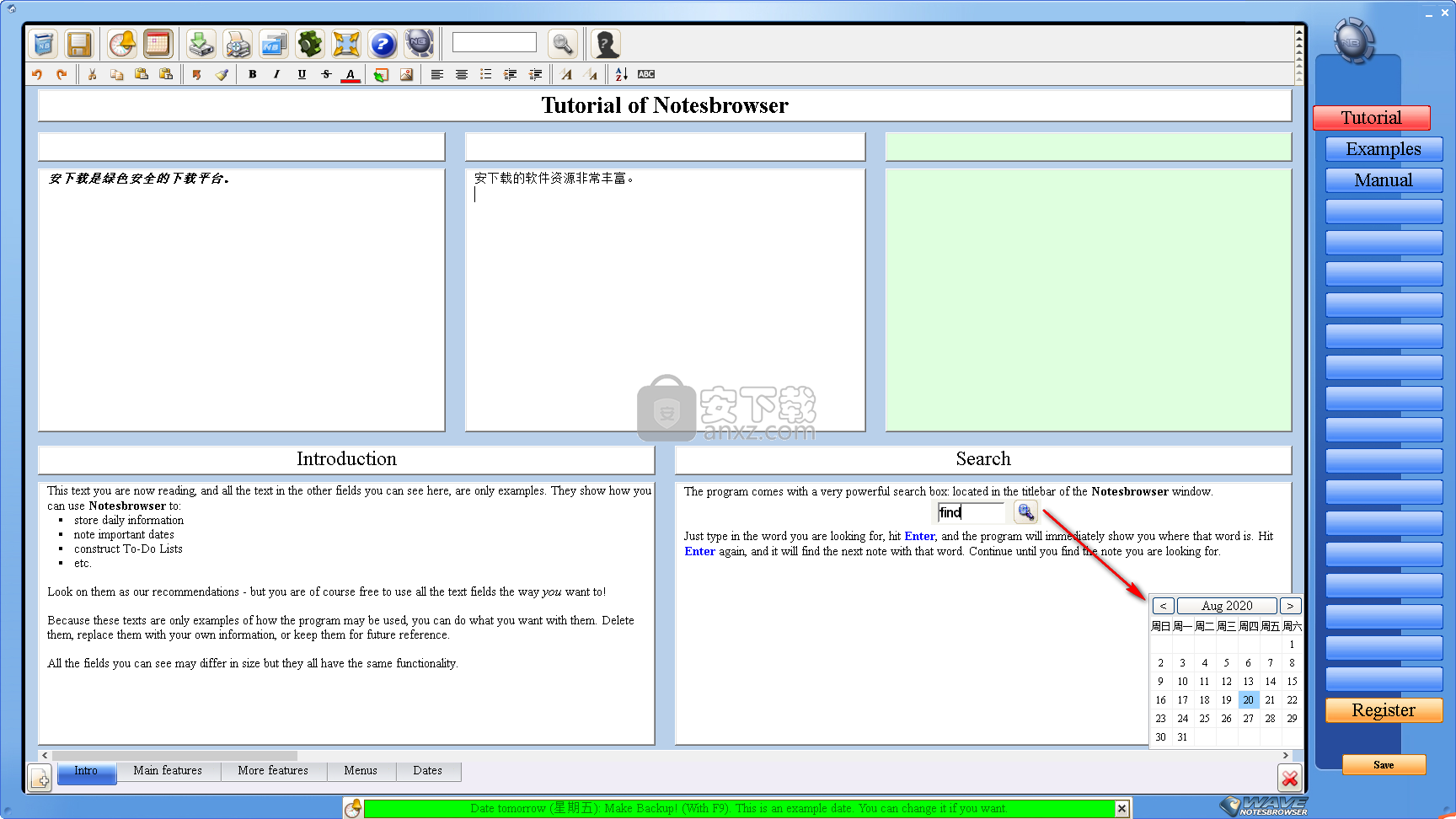1456x819 pixels.
Task: Select August 20 in the calendar
Action: coord(1248,700)
